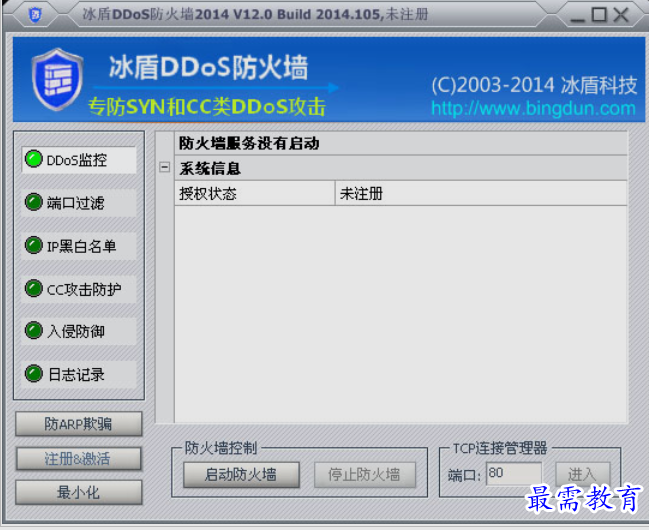Open the www.bingdun.com website link

click(533, 108)
